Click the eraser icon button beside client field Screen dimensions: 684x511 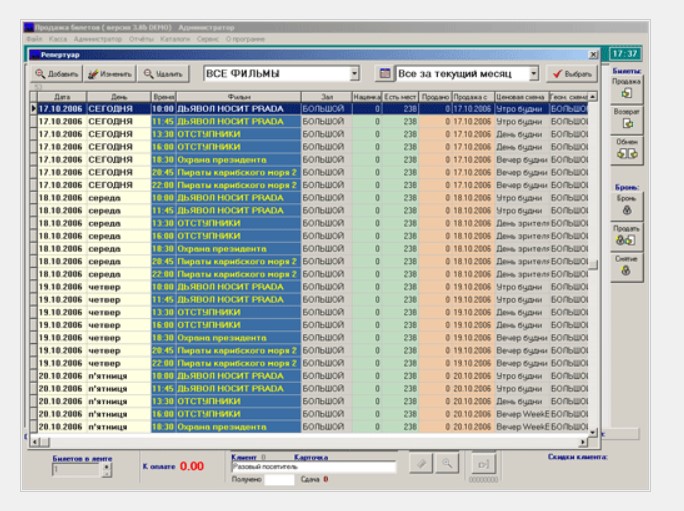tap(421, 463)
